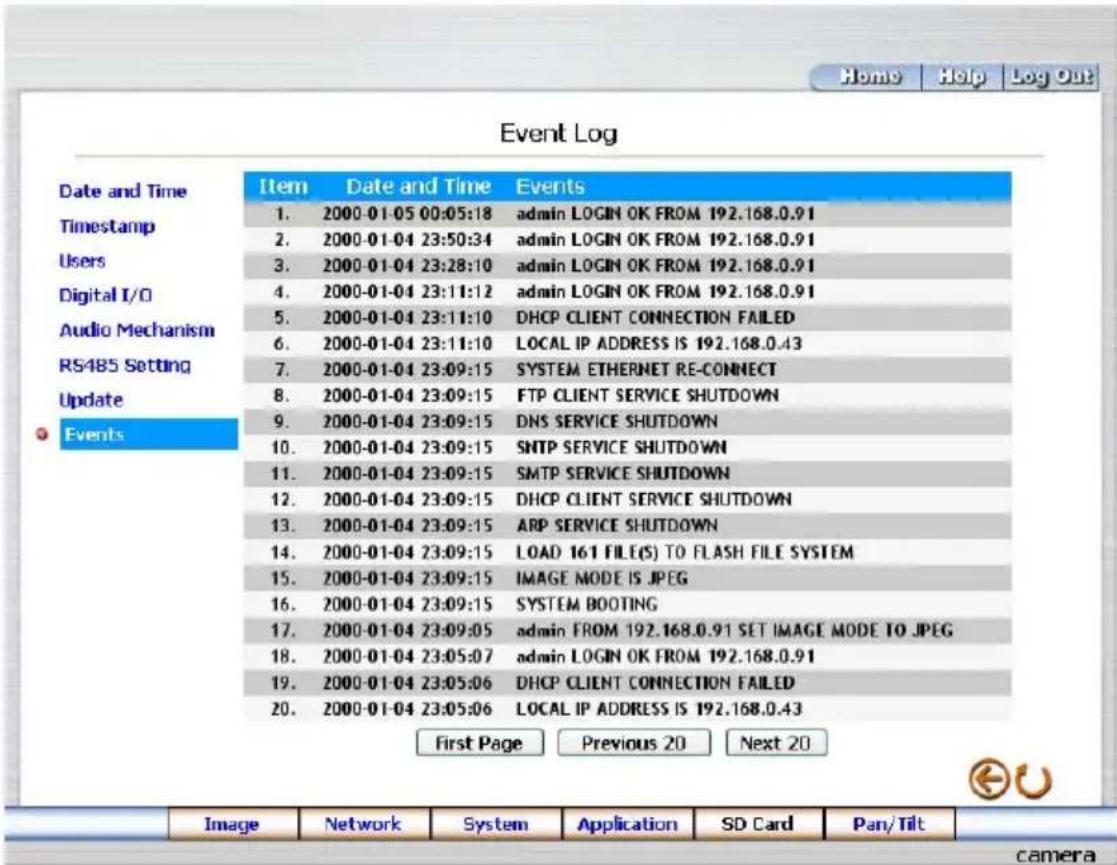The width and height of the screenshot is (1117, 865).
Task: Click the orange refresh icon
Action: [x=1034, y=782]
